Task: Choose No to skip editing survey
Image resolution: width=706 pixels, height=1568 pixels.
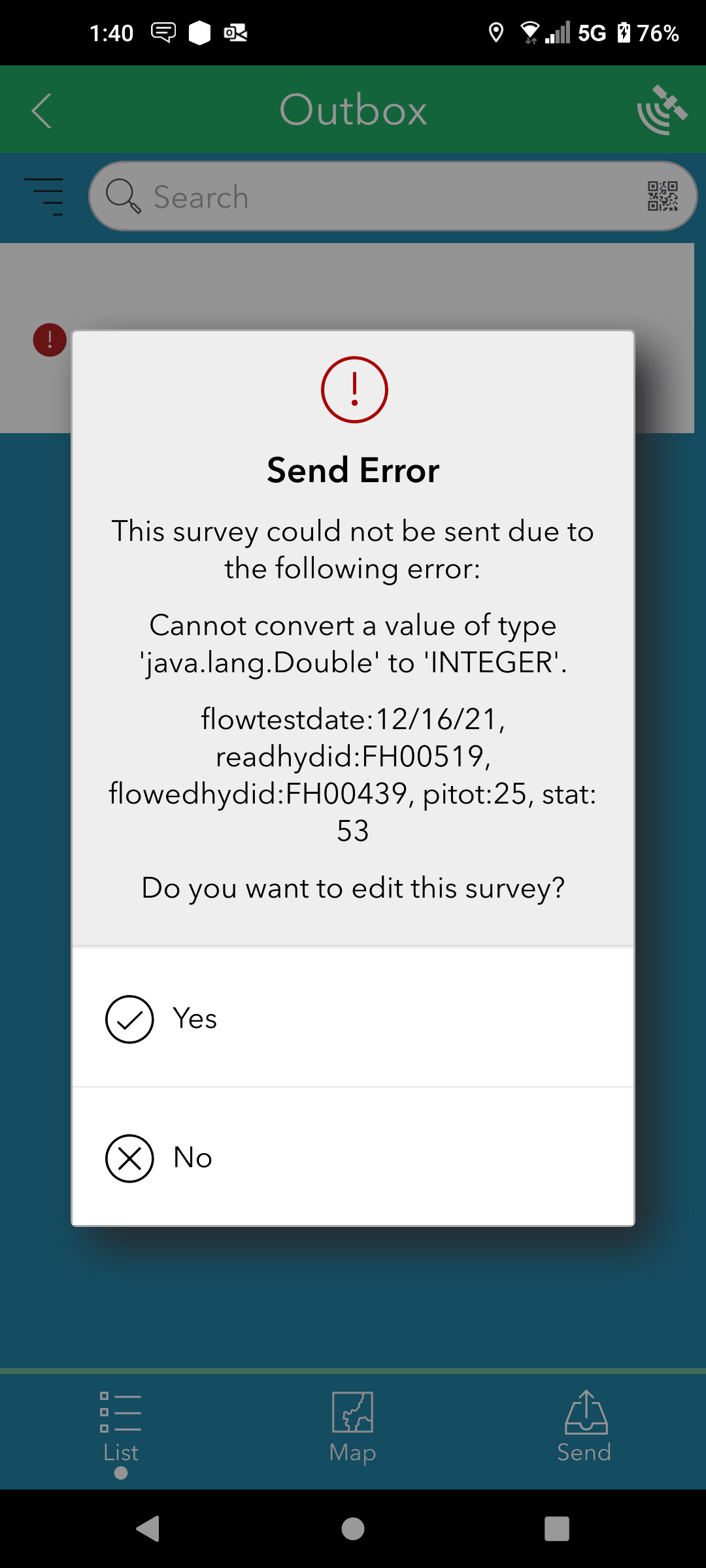Action: point(353,1158)
